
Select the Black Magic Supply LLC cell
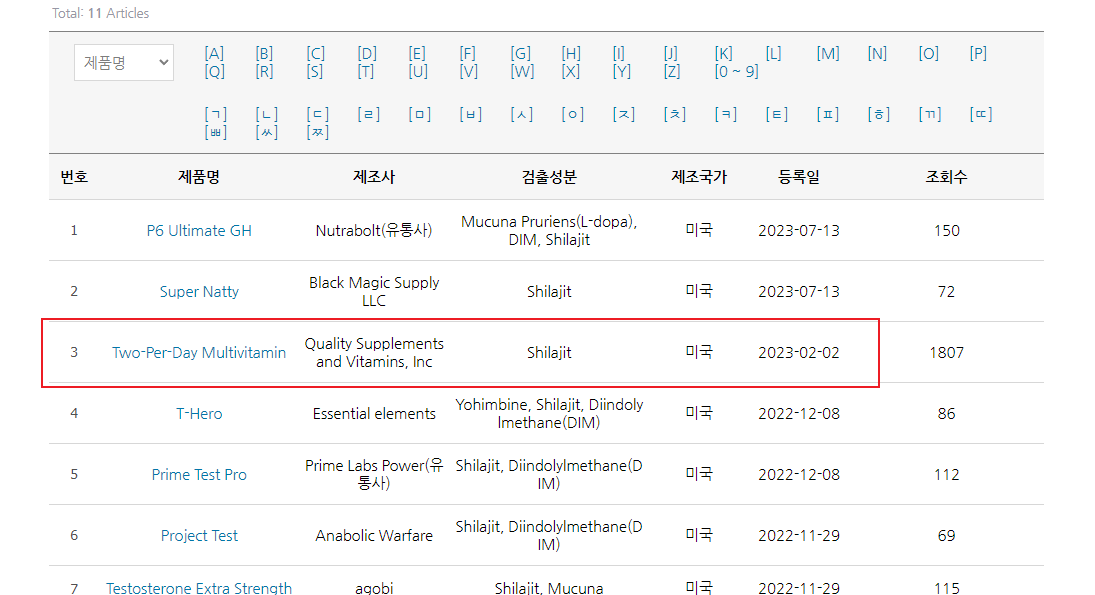(x=374, y=291)
